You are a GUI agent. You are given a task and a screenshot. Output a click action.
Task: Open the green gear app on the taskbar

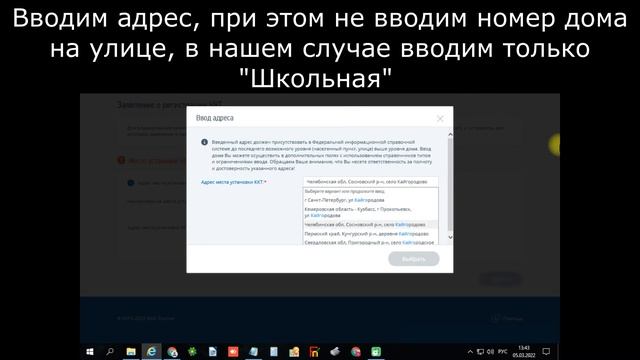tap(192, 351)
